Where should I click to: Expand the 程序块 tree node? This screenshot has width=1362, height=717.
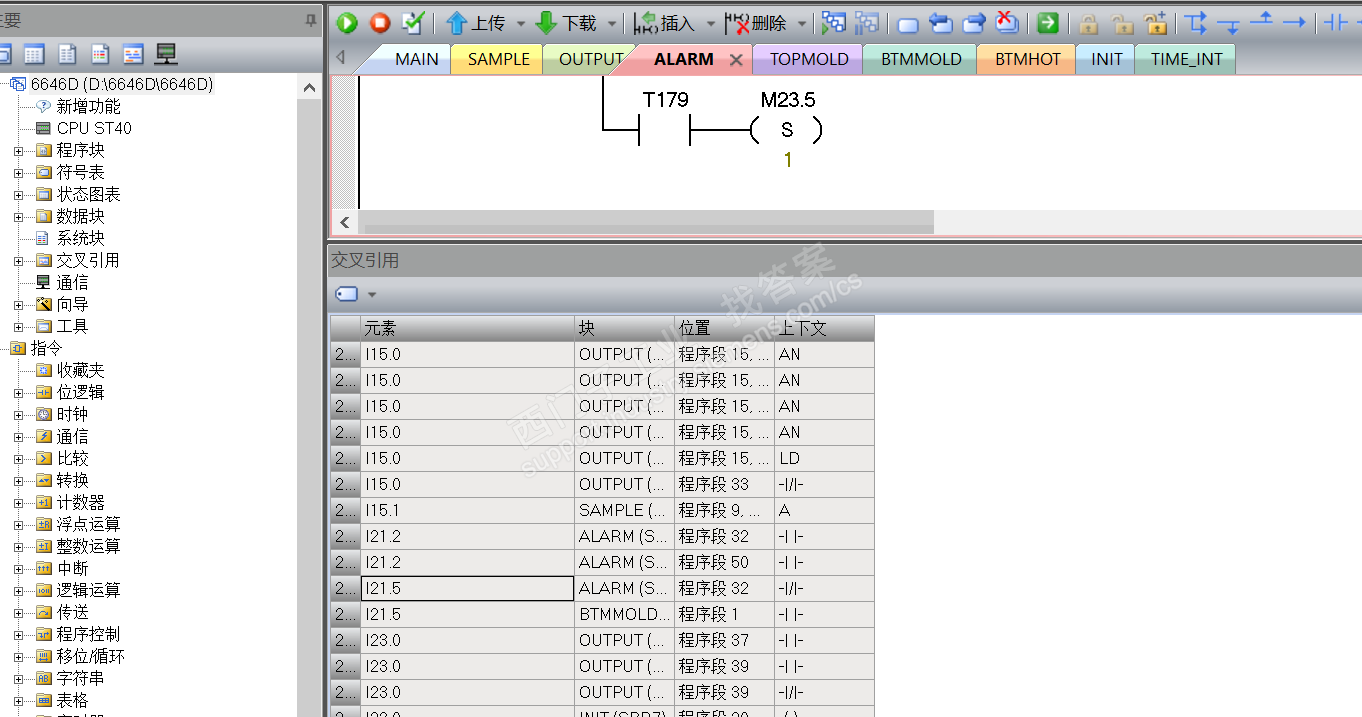tap(18, 150)
